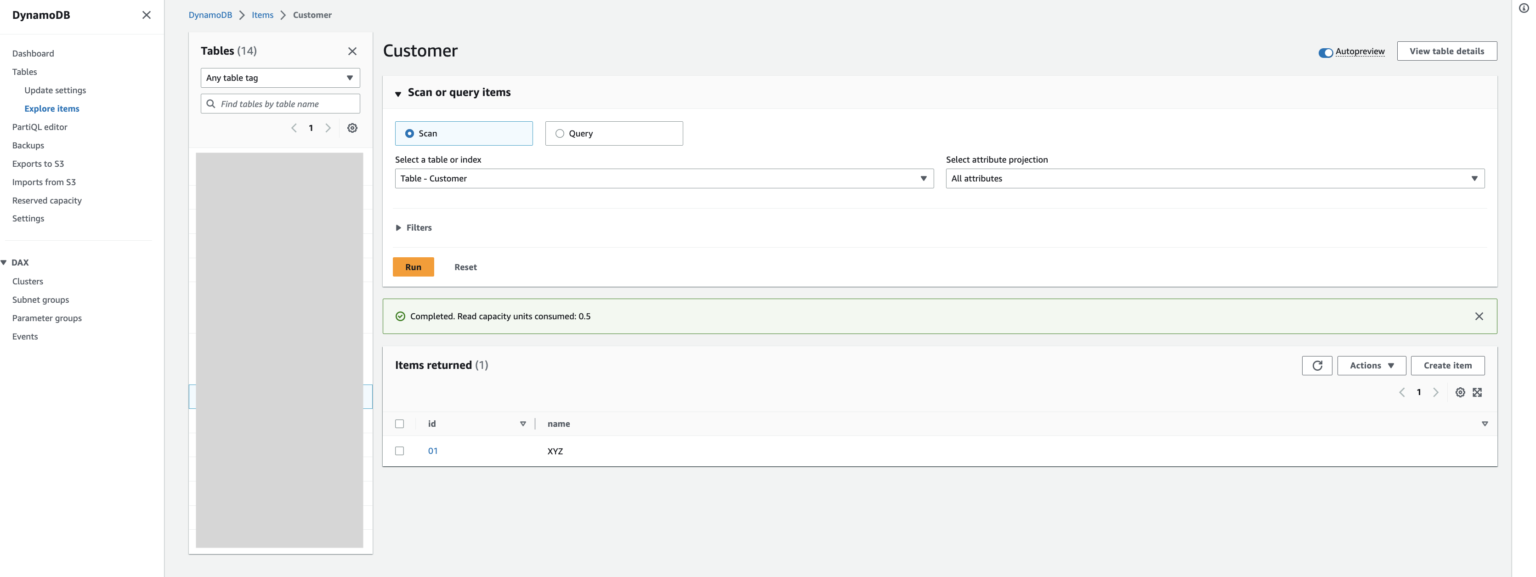Select the Query radio button

pyautogui.click(x=560, y=133)
